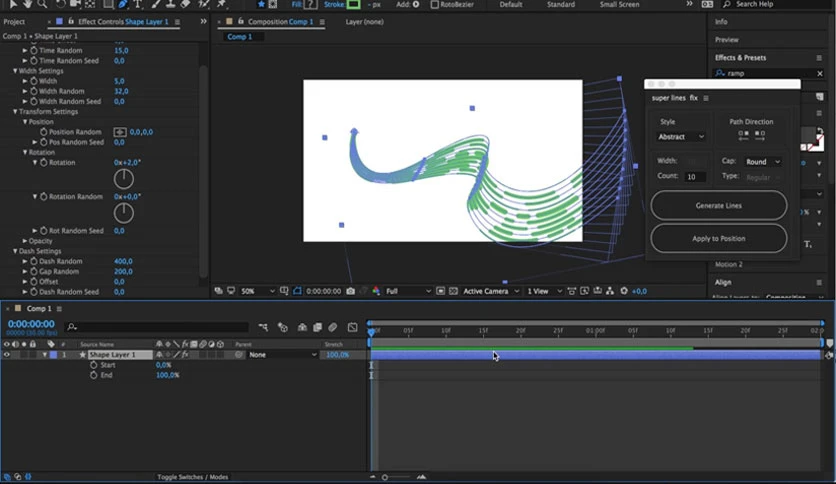
Task: Open Composition flowchart icon in viewer
Action: pyautogui.click(x=610, y=291)
